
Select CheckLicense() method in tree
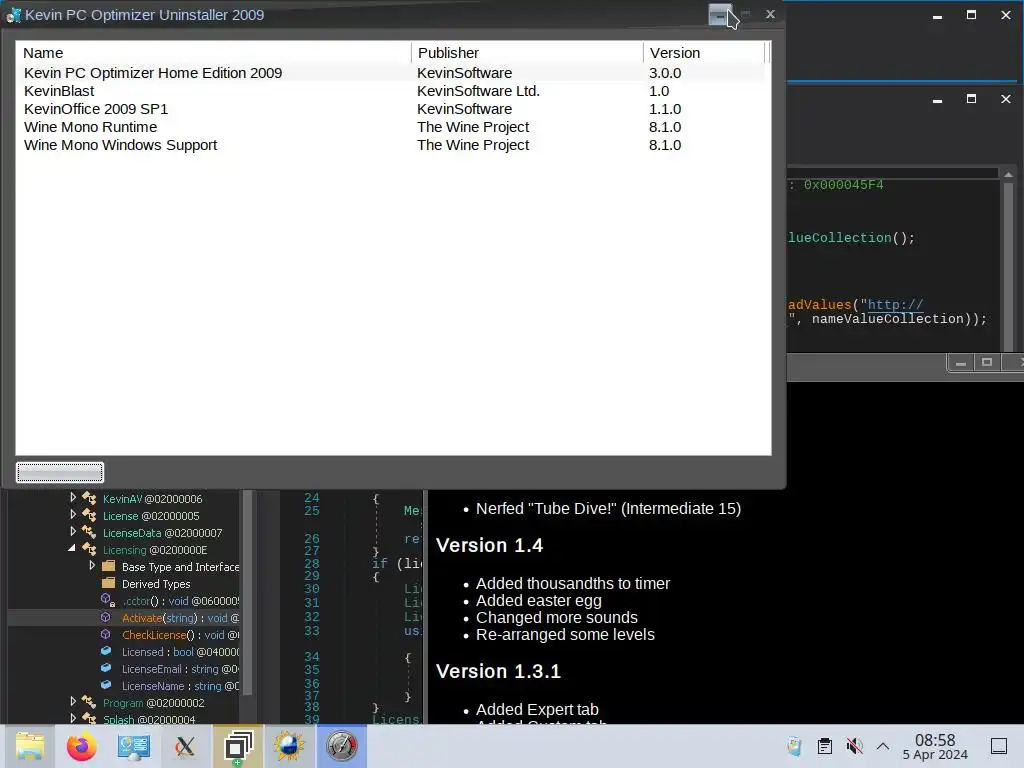click(x=180, y=635)
